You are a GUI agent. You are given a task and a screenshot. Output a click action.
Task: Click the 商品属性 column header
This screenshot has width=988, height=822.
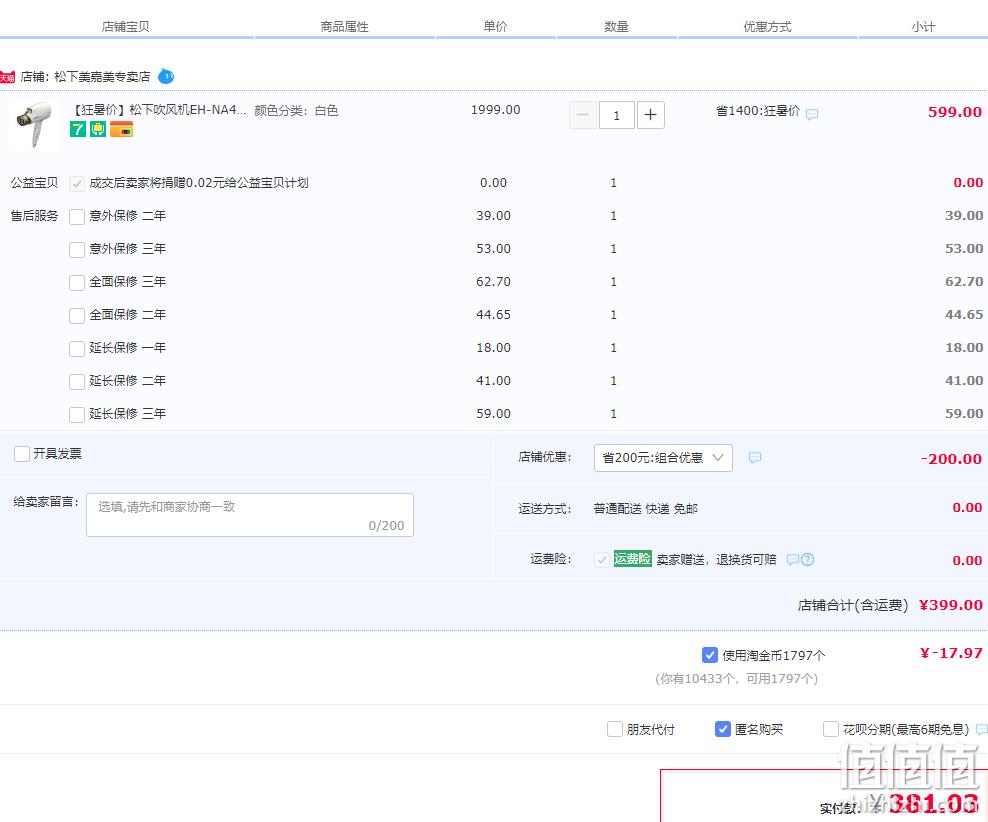344,26
